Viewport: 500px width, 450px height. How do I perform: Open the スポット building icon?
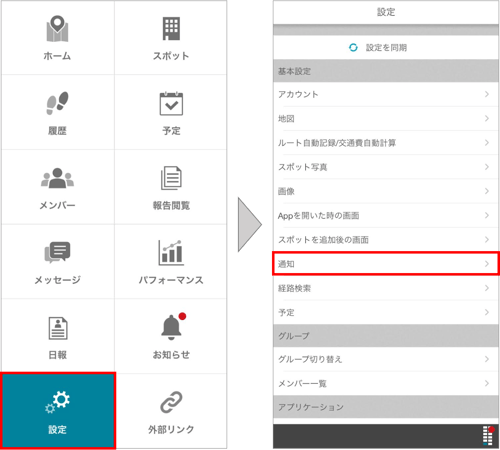point(171,29)
